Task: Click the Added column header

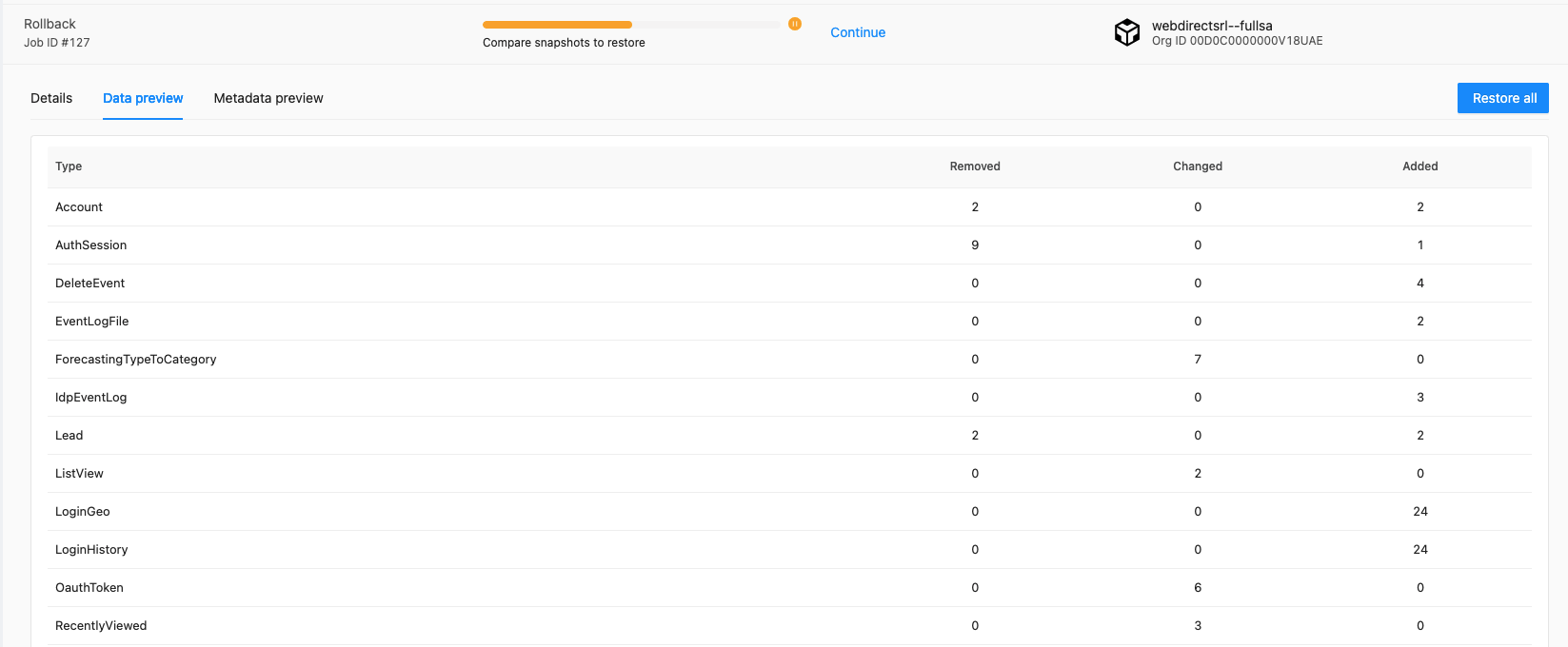Action: [x=1419, y=167]
